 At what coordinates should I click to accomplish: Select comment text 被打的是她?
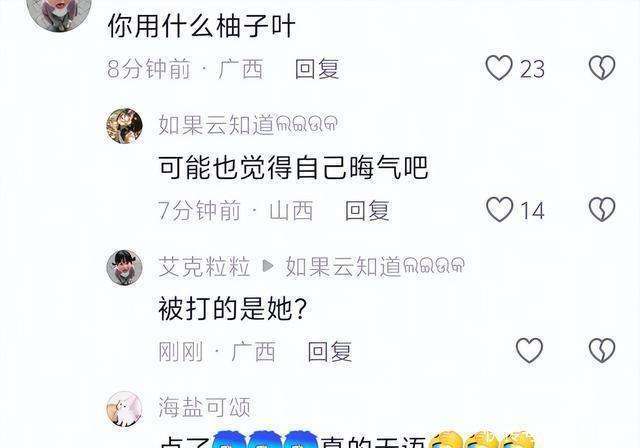(x=233, y=308)
